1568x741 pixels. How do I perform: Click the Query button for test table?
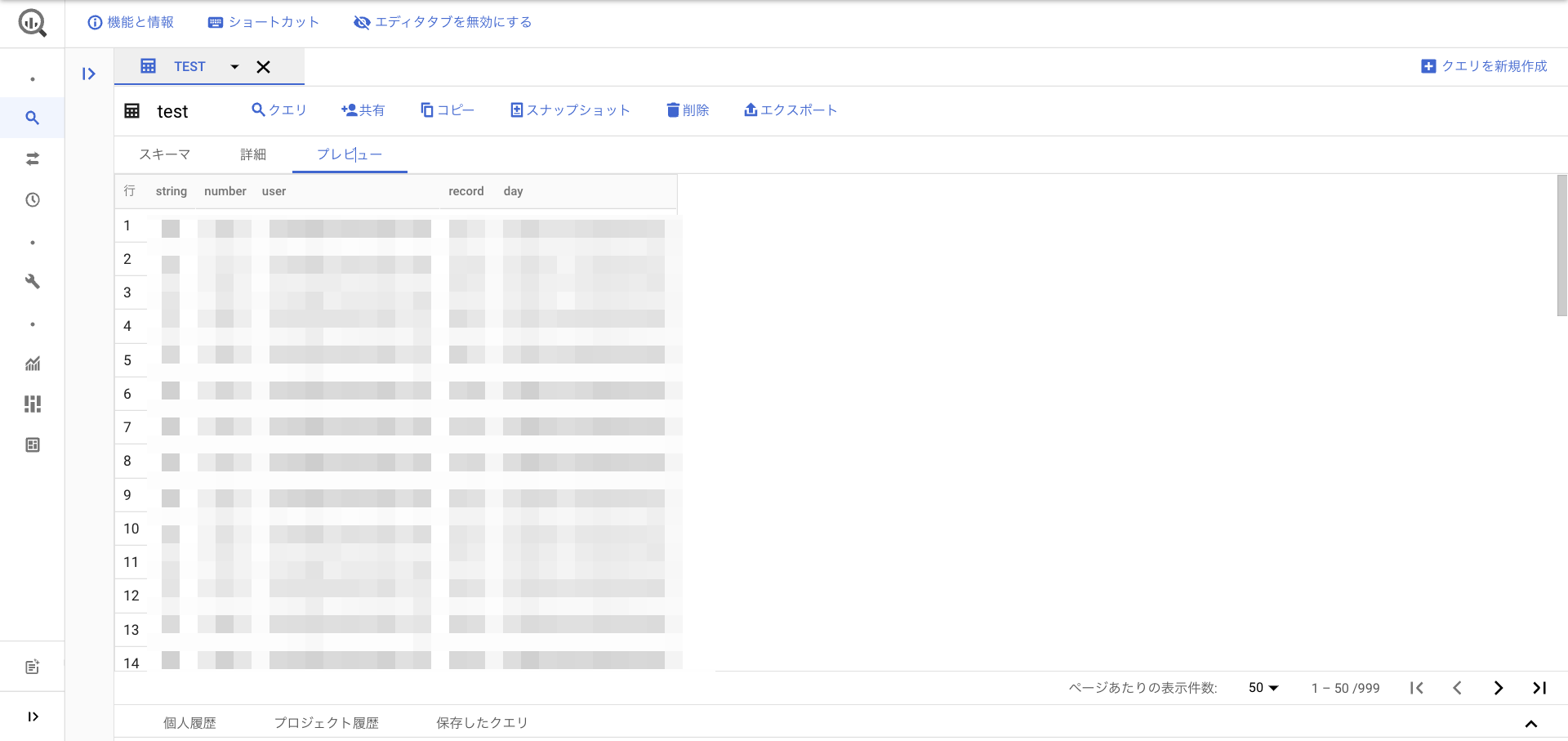(x=278, y=109)
